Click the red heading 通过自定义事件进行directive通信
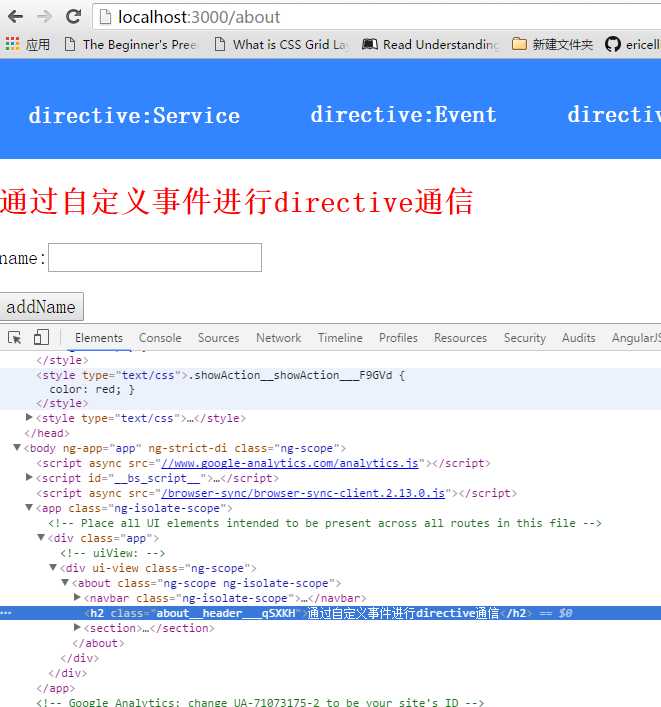Image resolution: width=661 pixels, height=707 pixels. tap(236, 201)
